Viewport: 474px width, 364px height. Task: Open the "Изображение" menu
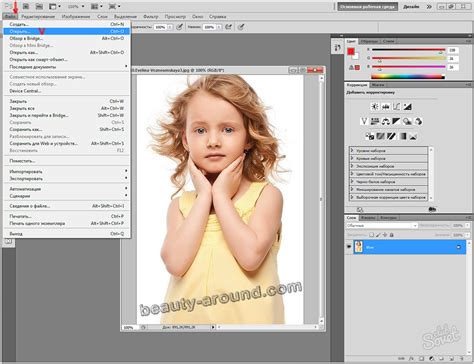pyautogui.click(x=76, y=16)
